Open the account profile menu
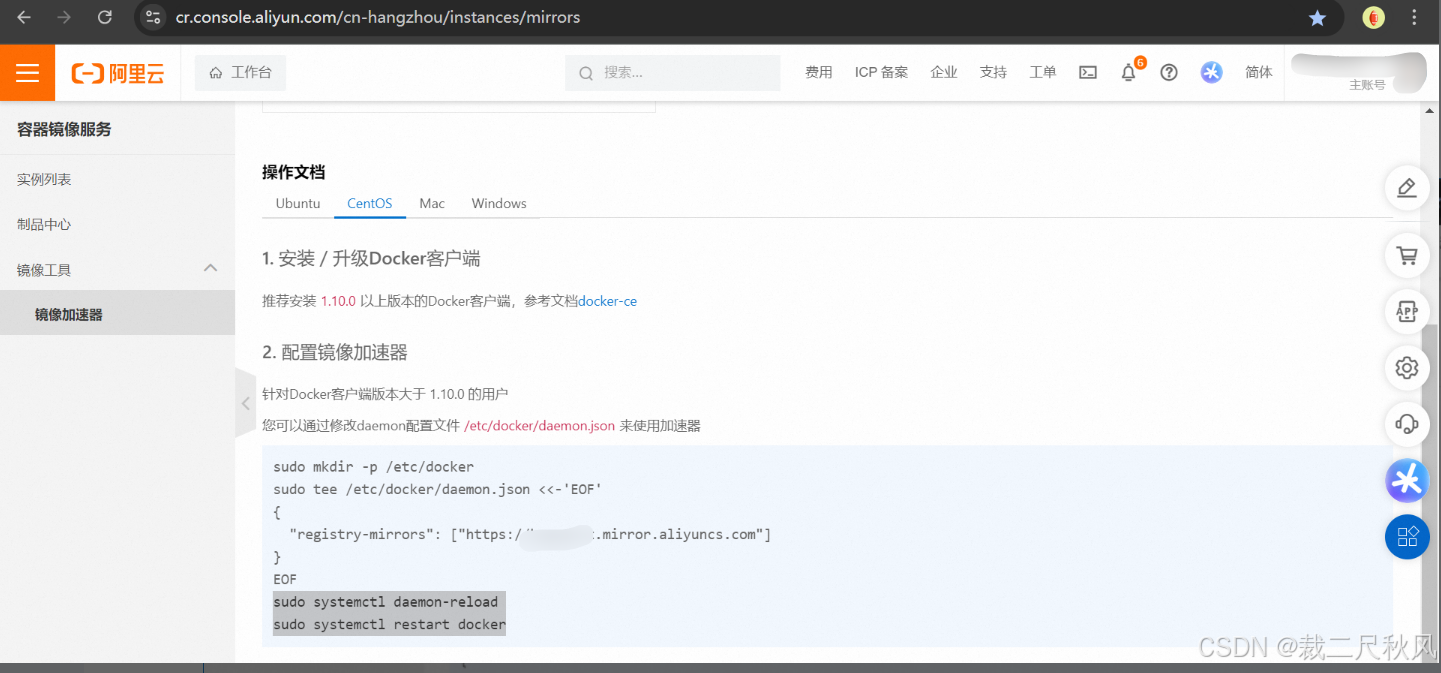 pos(1358,73)
